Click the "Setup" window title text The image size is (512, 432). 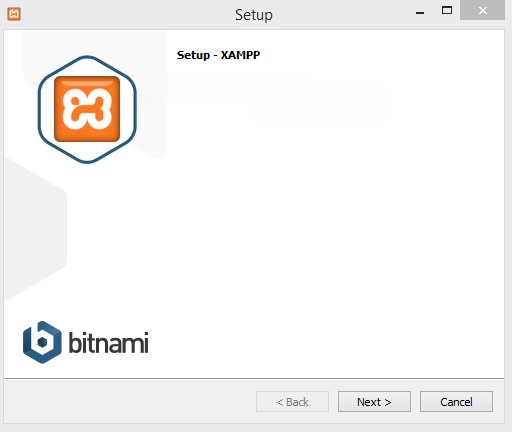tap(254, 15)
